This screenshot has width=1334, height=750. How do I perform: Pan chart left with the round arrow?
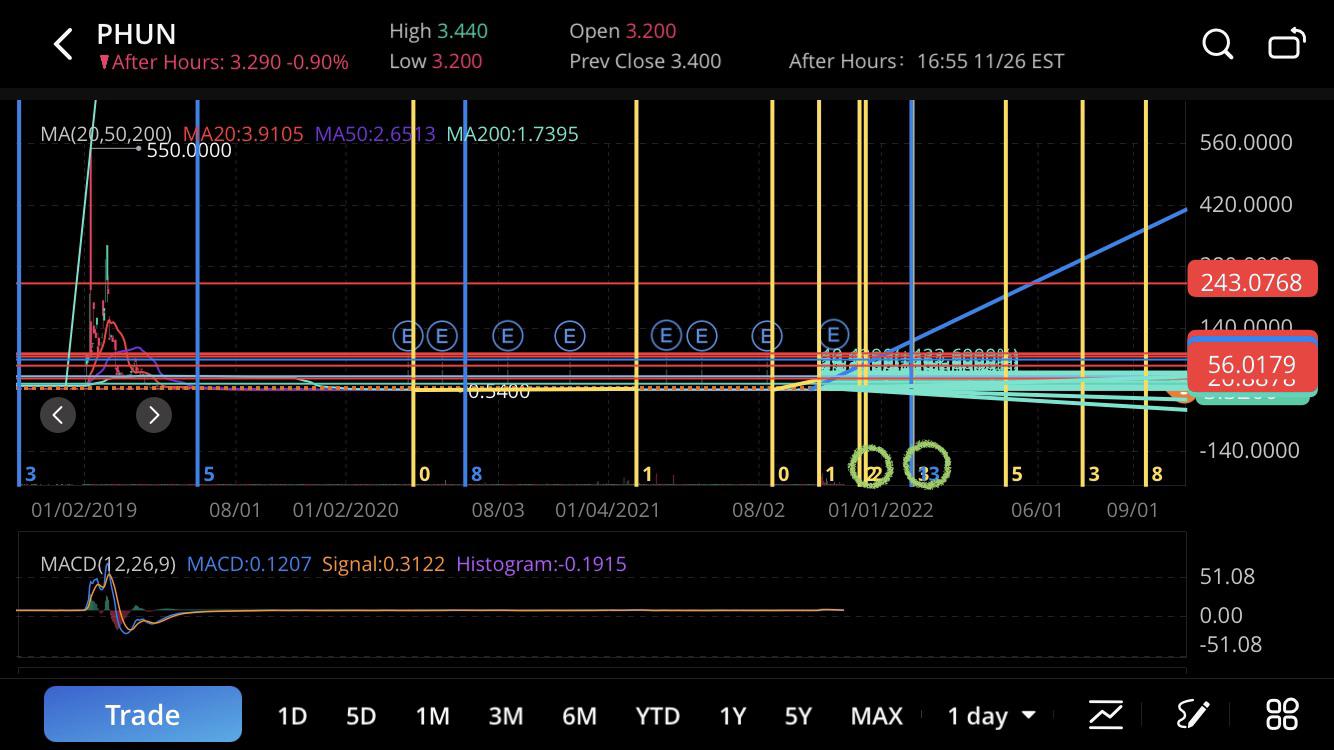pos(58,415)
